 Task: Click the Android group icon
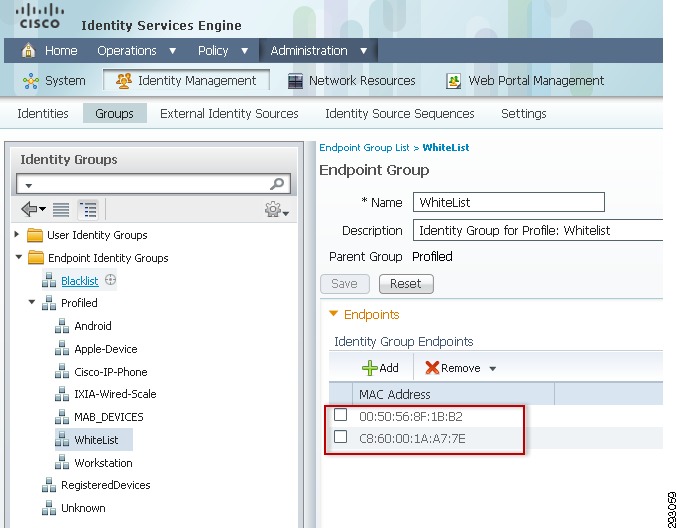tap(62, 326)
